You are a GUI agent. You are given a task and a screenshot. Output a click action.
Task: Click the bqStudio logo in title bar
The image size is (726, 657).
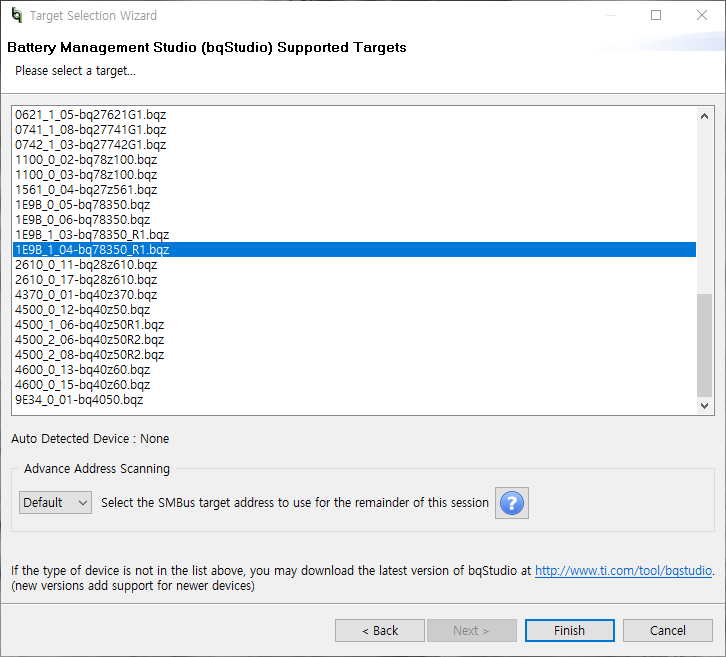click(x=17, y=15)
